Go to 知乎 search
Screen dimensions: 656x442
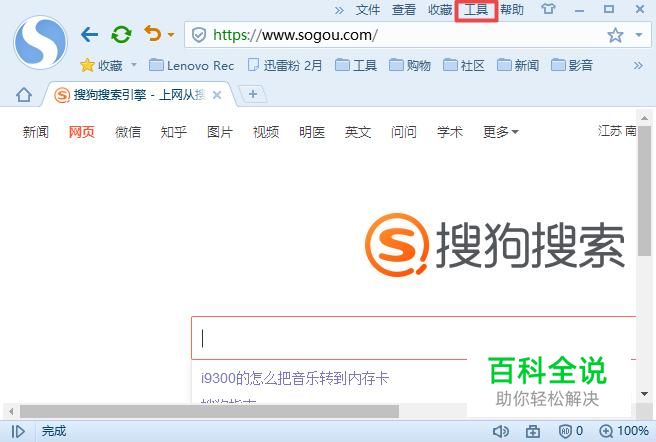174,132
